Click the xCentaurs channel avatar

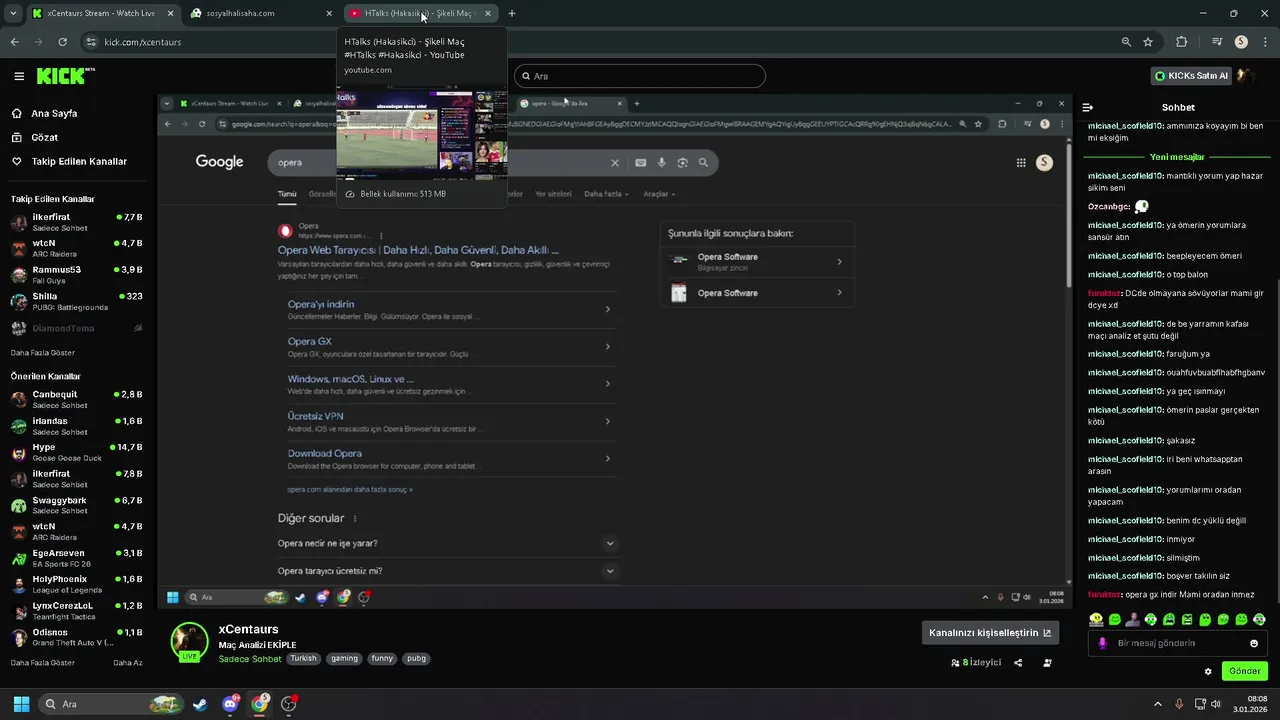(x=189, y=642)
